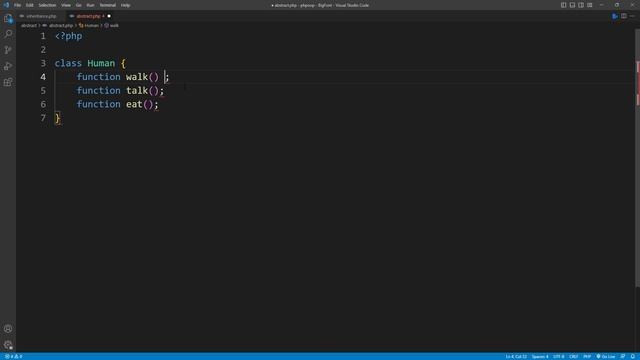This screenshot has height=360, width=640.
Task: Toggle Primary Side Bar layout icon
Action: click(563, 5)
